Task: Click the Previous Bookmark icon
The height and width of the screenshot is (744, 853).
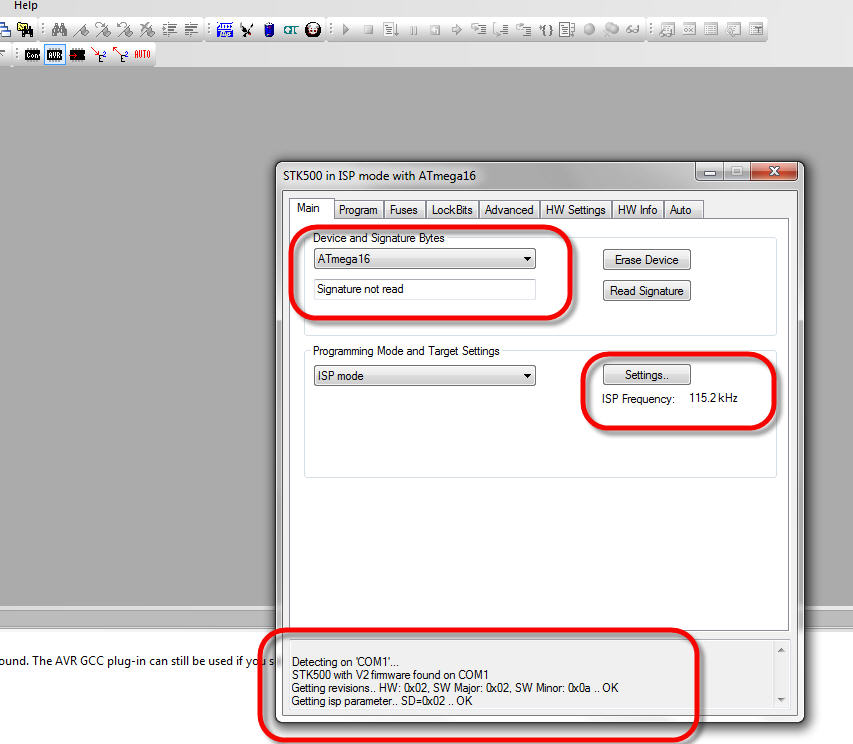Action: pyautogui.click(x=125, y=29)
